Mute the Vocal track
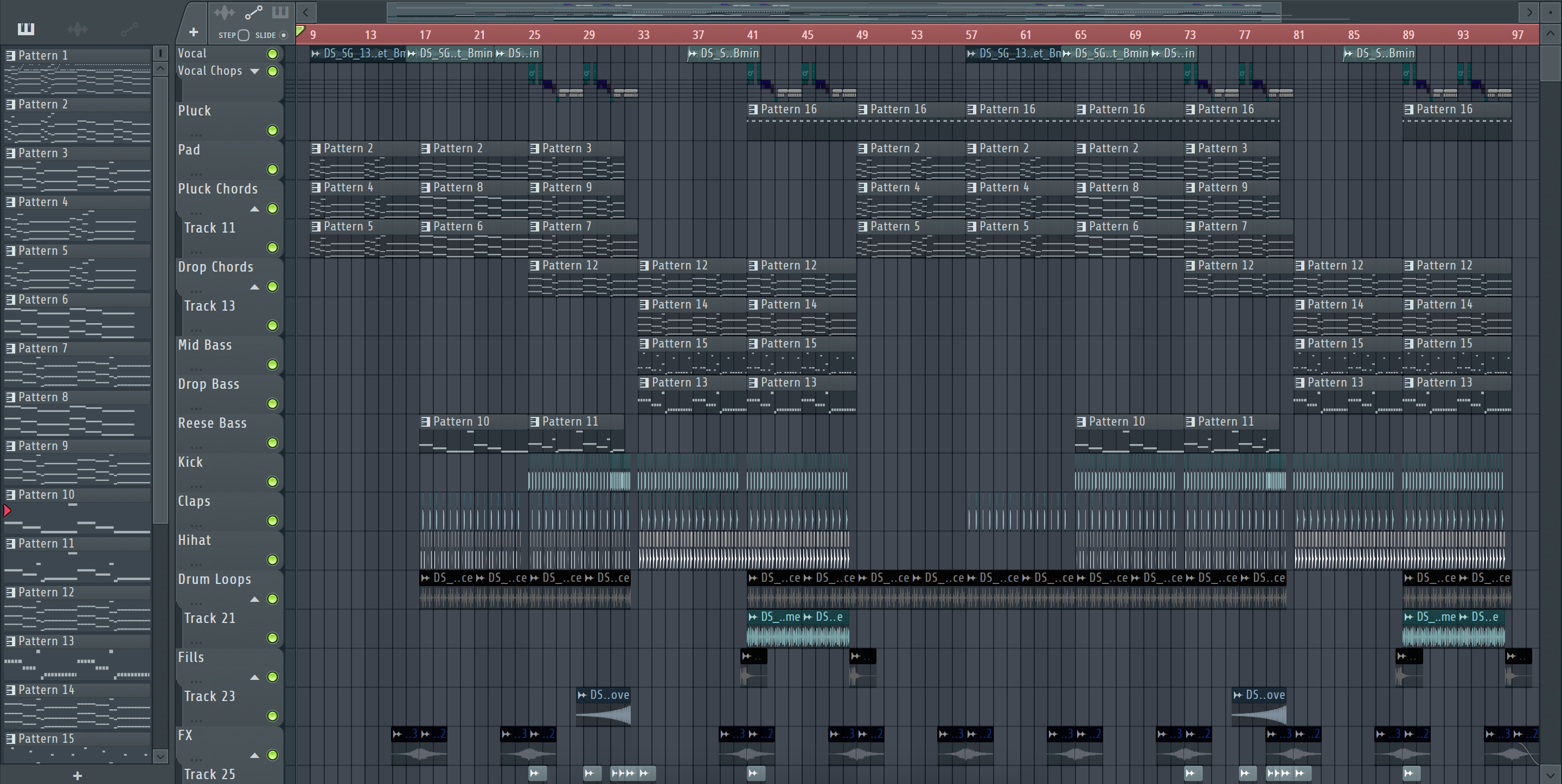The width and height of the screenshot is (1562, 784). 273,54
